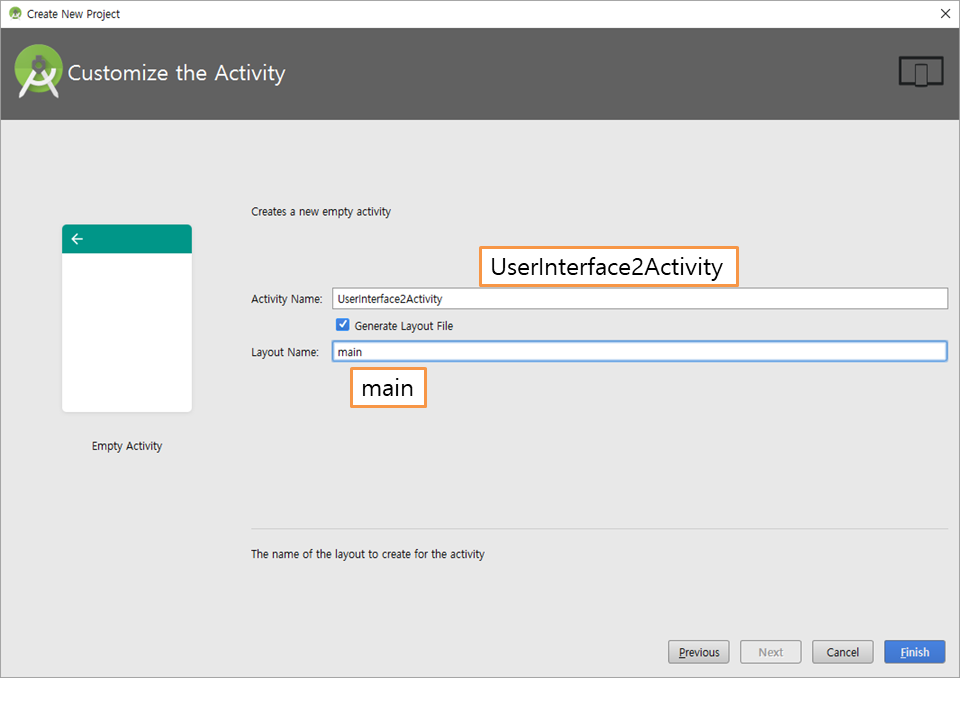
Task: Click the Android Studio logo in header
Action: pos(38,73)
